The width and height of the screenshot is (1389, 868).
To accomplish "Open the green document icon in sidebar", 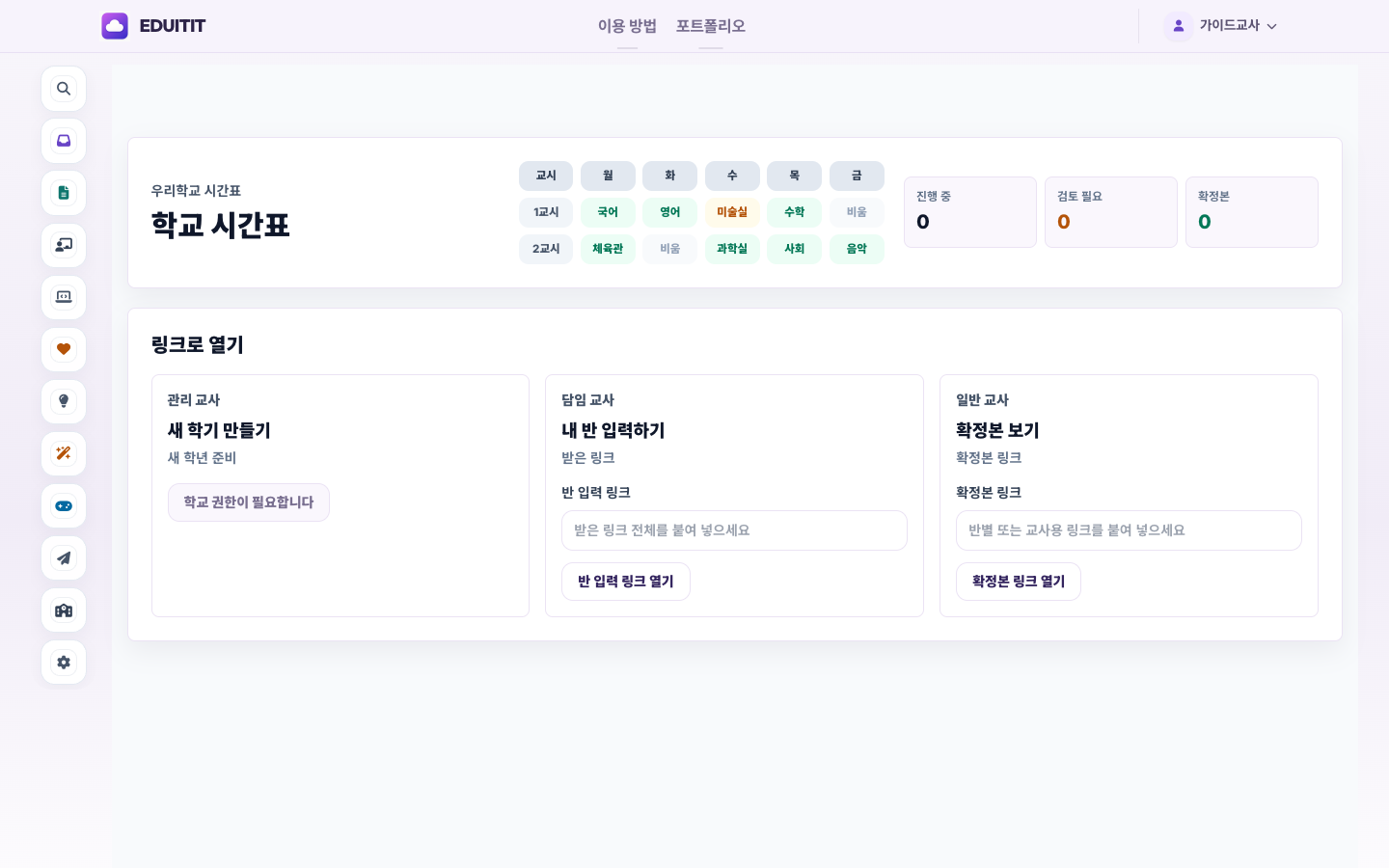I will [64, 193].
